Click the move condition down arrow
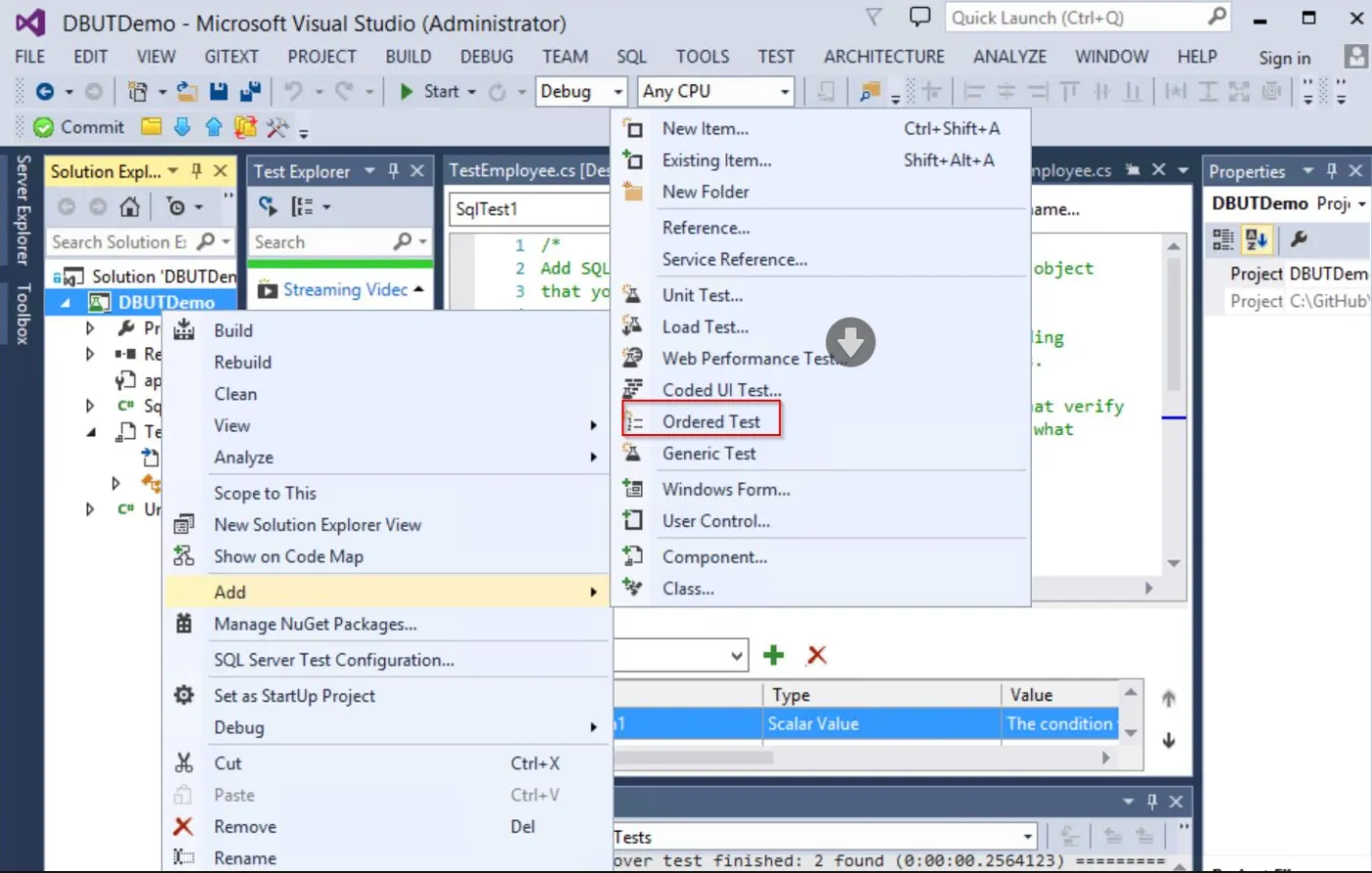Screen dimensions: 1372x873 1168,741
